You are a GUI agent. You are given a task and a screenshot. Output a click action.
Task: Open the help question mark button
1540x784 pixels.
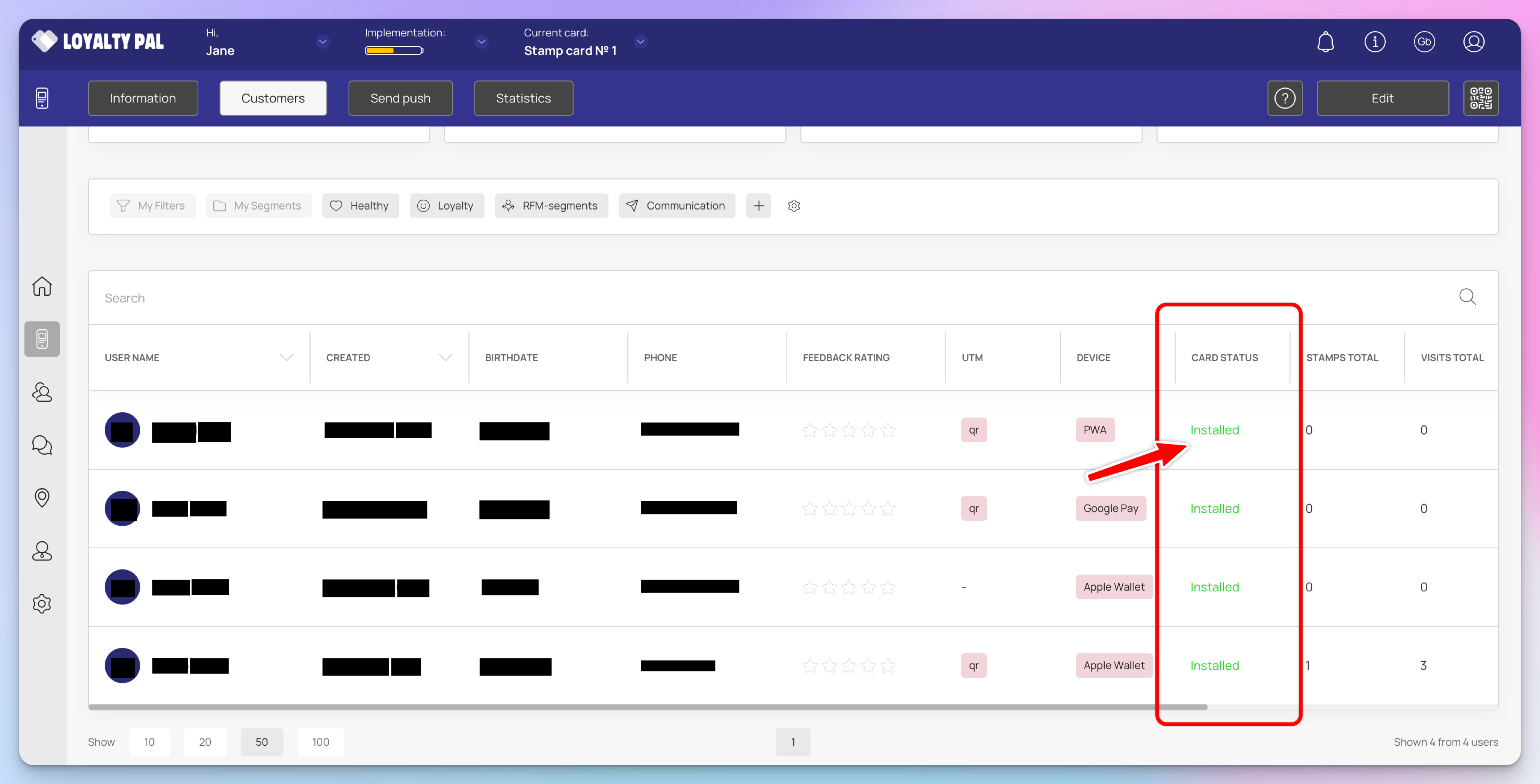(1285, 98)
